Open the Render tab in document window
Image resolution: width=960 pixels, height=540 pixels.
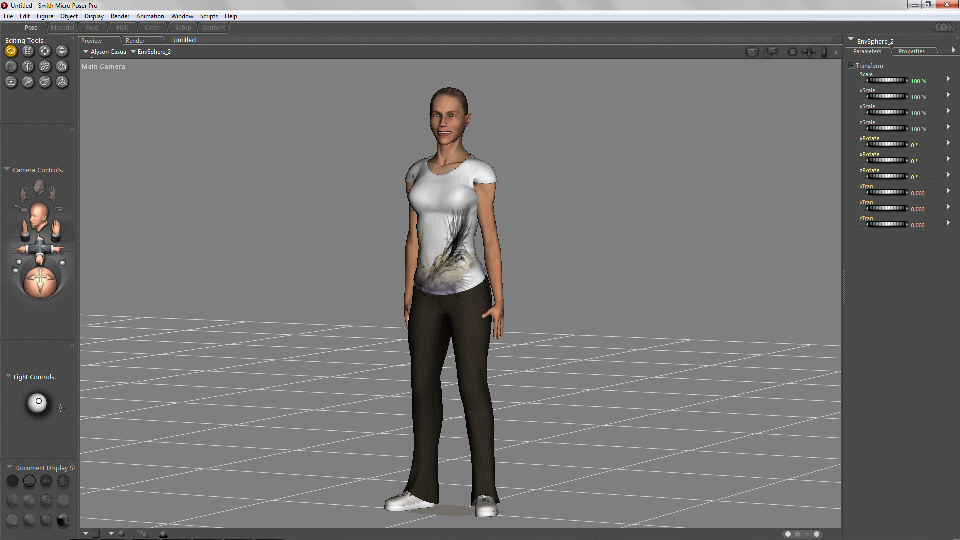tap(135, 40)
